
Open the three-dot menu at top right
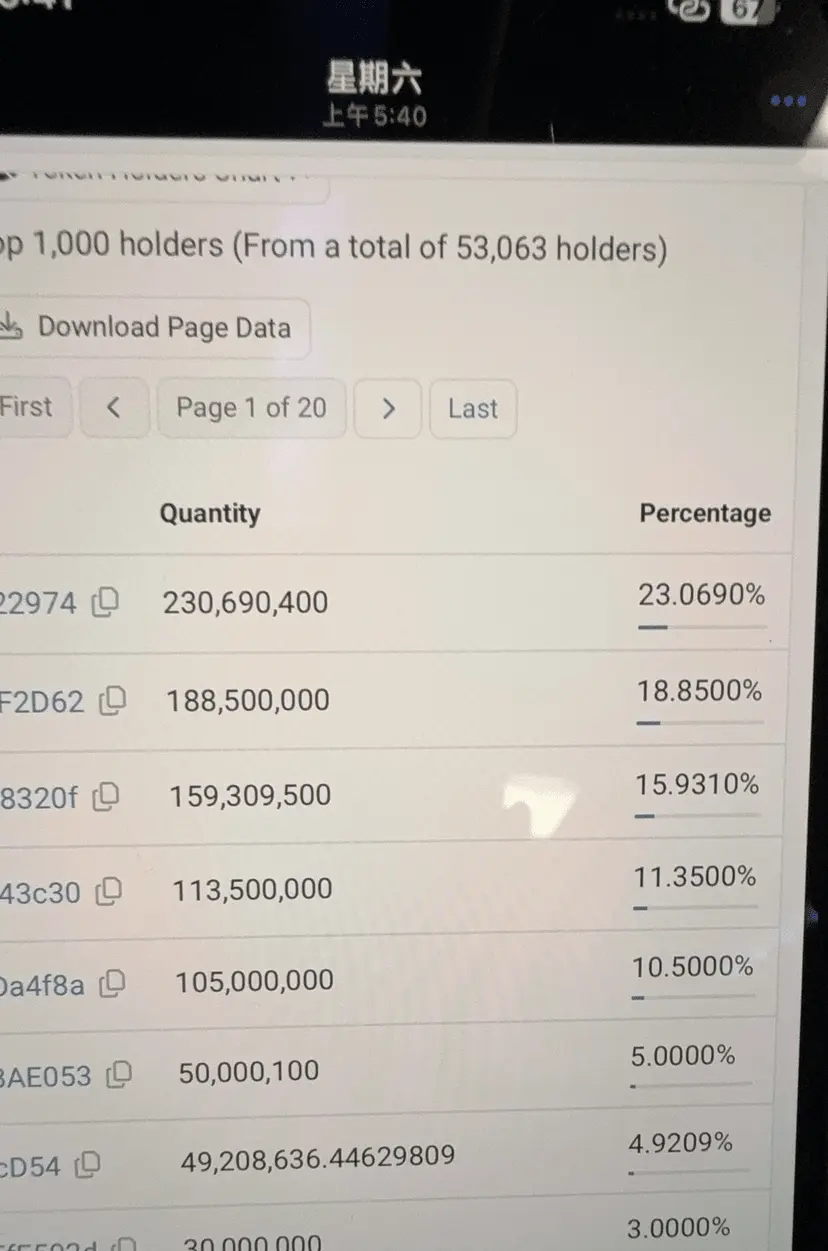coord(788,101)
